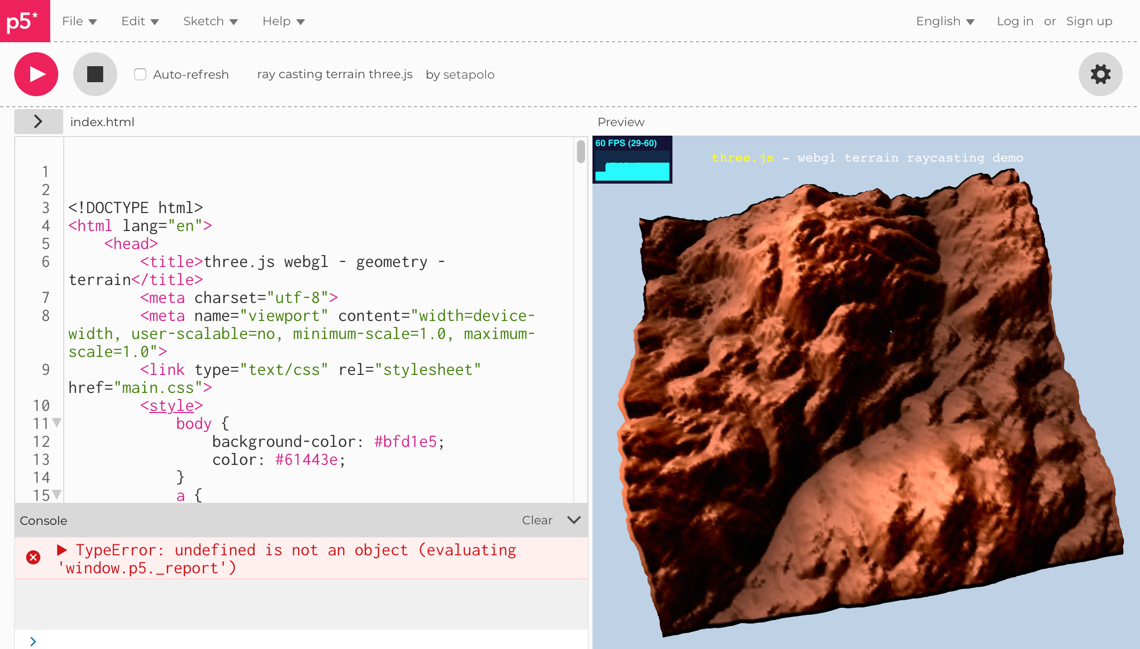Expand the TypeError message details triangle
The height and width of the screenshot is (649, 1140).
[62, 550]
